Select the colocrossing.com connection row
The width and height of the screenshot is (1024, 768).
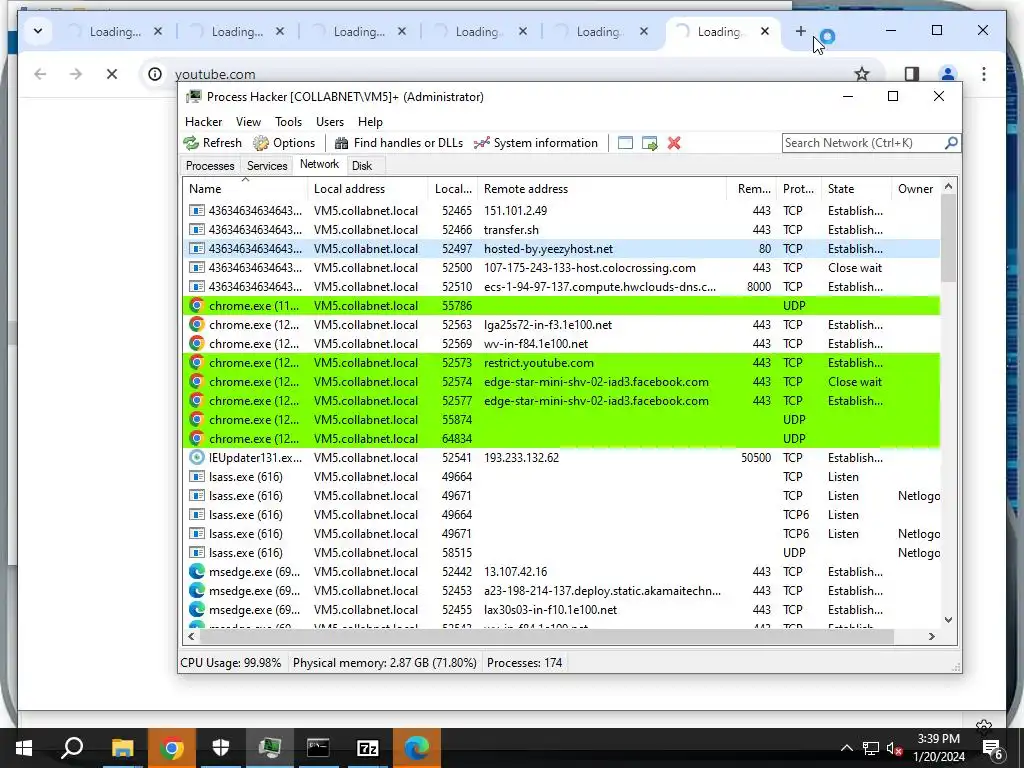pyautogui.click(x=562, y=268)
